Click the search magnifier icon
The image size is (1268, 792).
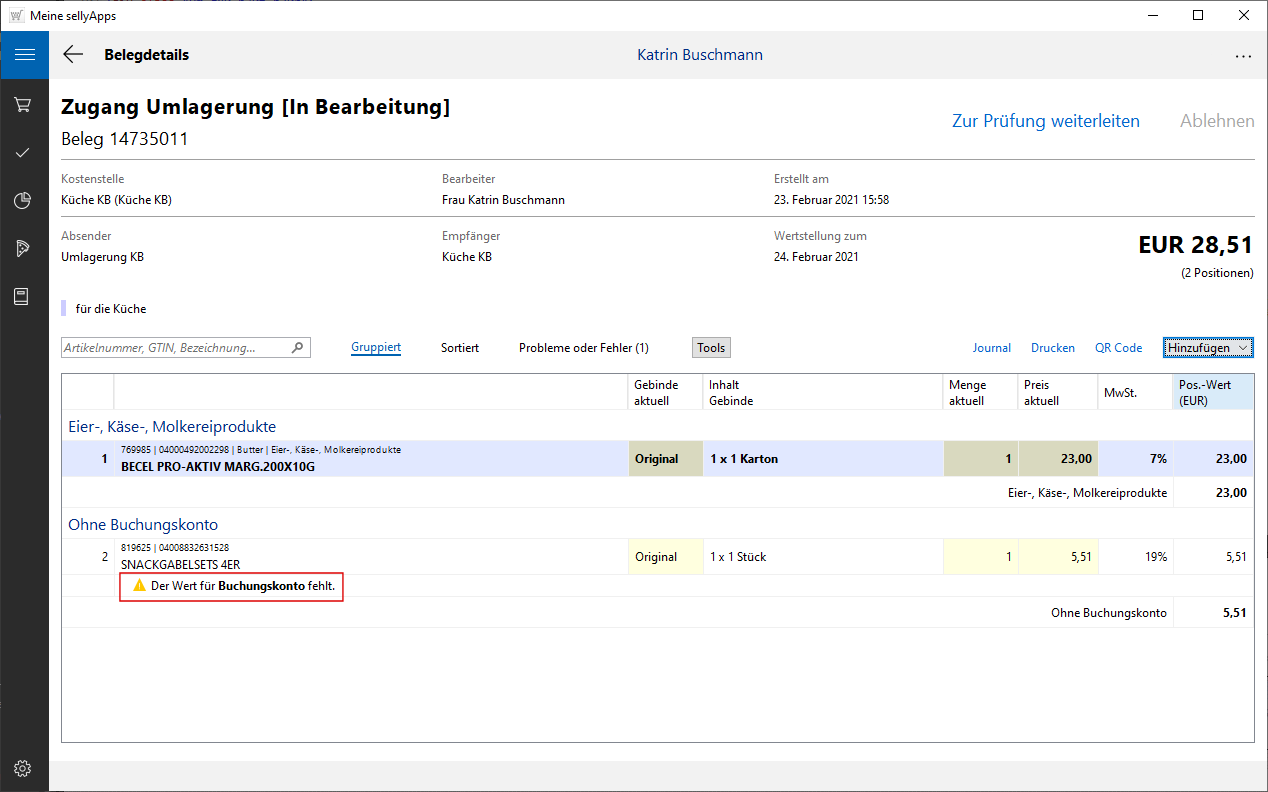pyautogui.click(x=297, y=348)
